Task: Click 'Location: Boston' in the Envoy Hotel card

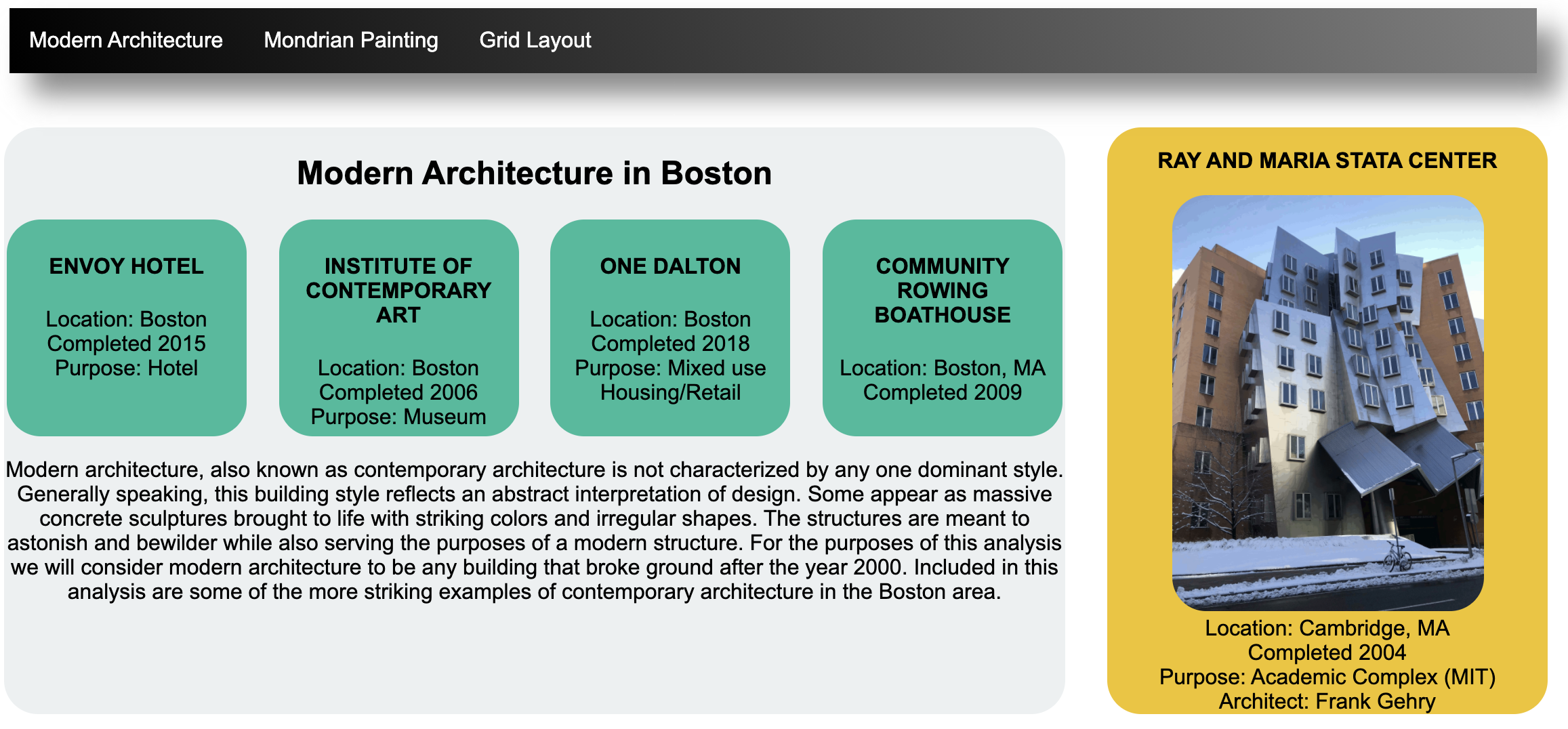Action: pos(126,319)
